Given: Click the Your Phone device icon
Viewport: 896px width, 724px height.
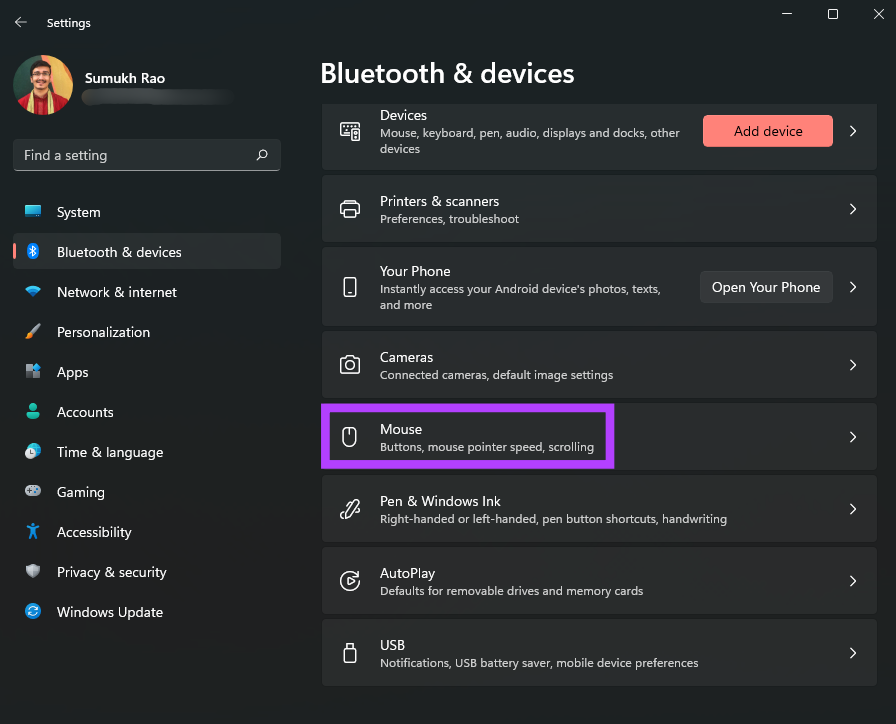Looking at the screenshot, I should [x=349, y=286].
